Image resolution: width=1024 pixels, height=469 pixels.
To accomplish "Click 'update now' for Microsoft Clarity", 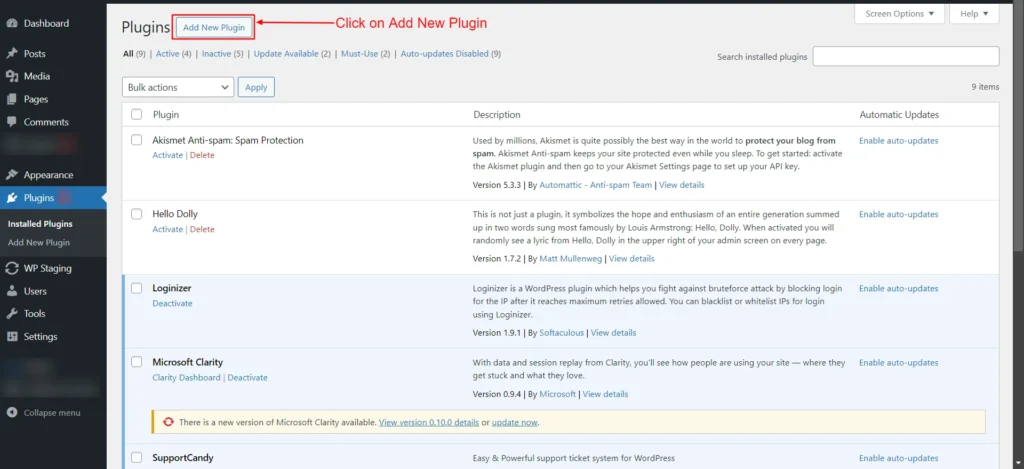I will 515,423.
